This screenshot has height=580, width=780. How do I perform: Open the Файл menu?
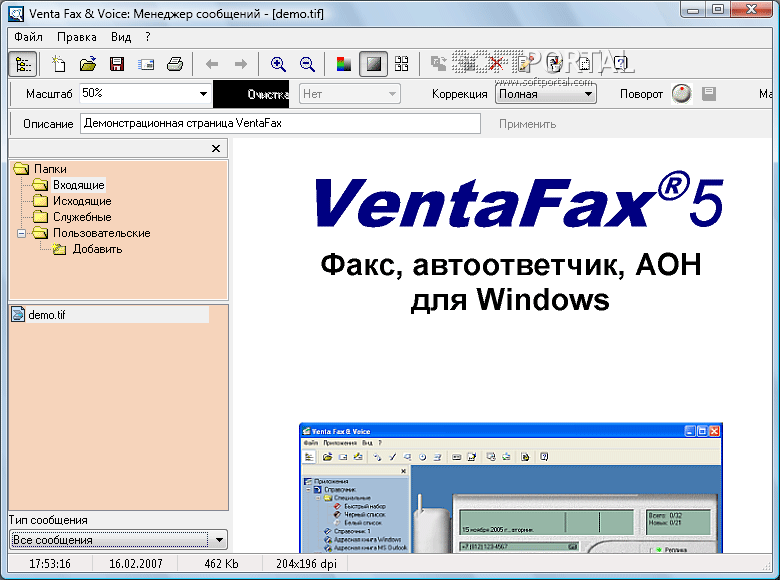click(28, 37)
